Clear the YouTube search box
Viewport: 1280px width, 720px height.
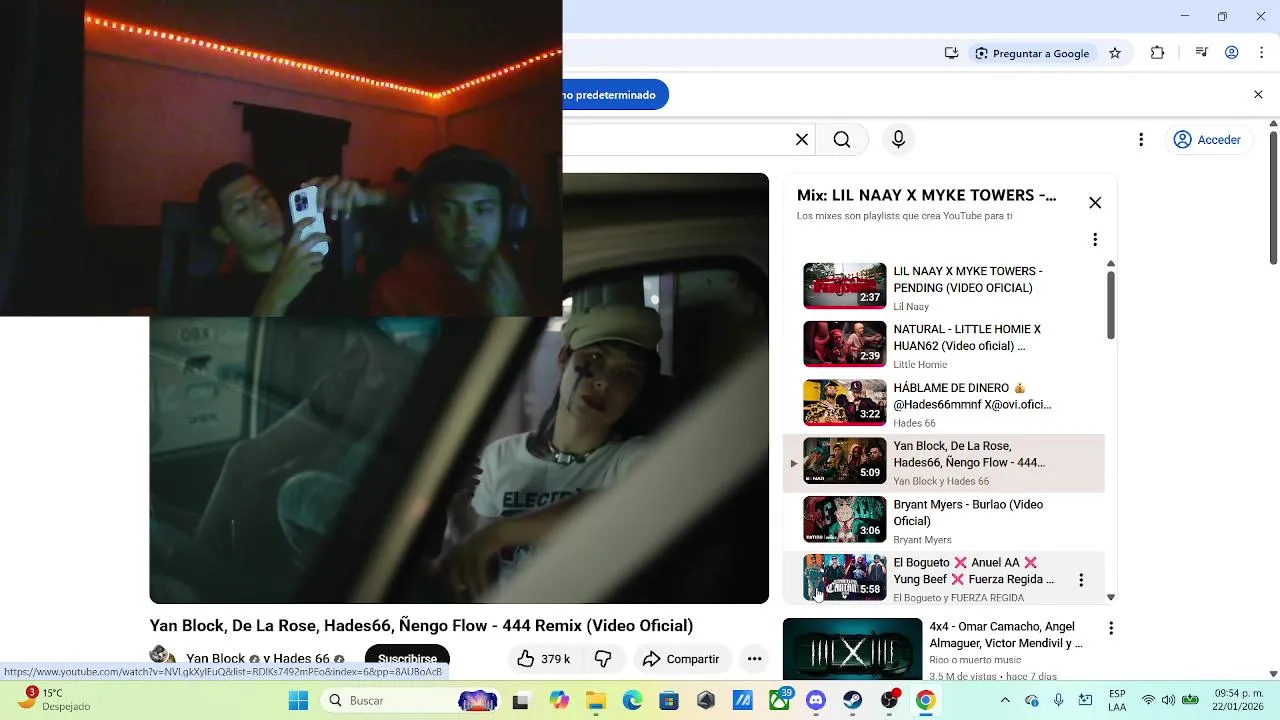802,140
